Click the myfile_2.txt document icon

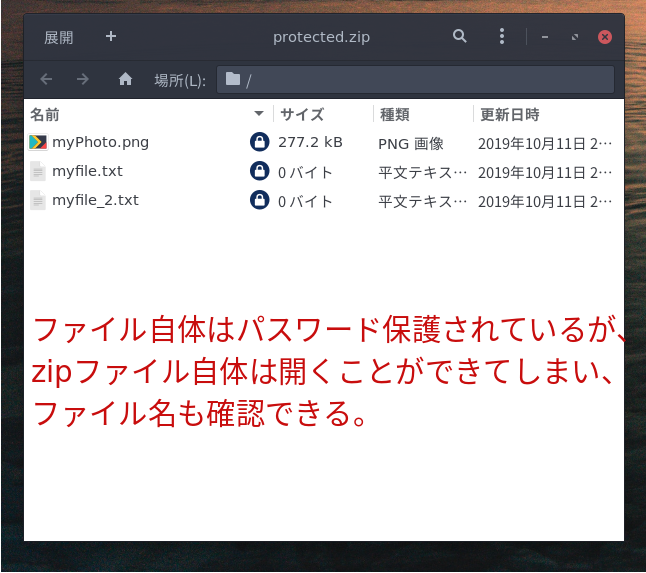tap(38, 201)
